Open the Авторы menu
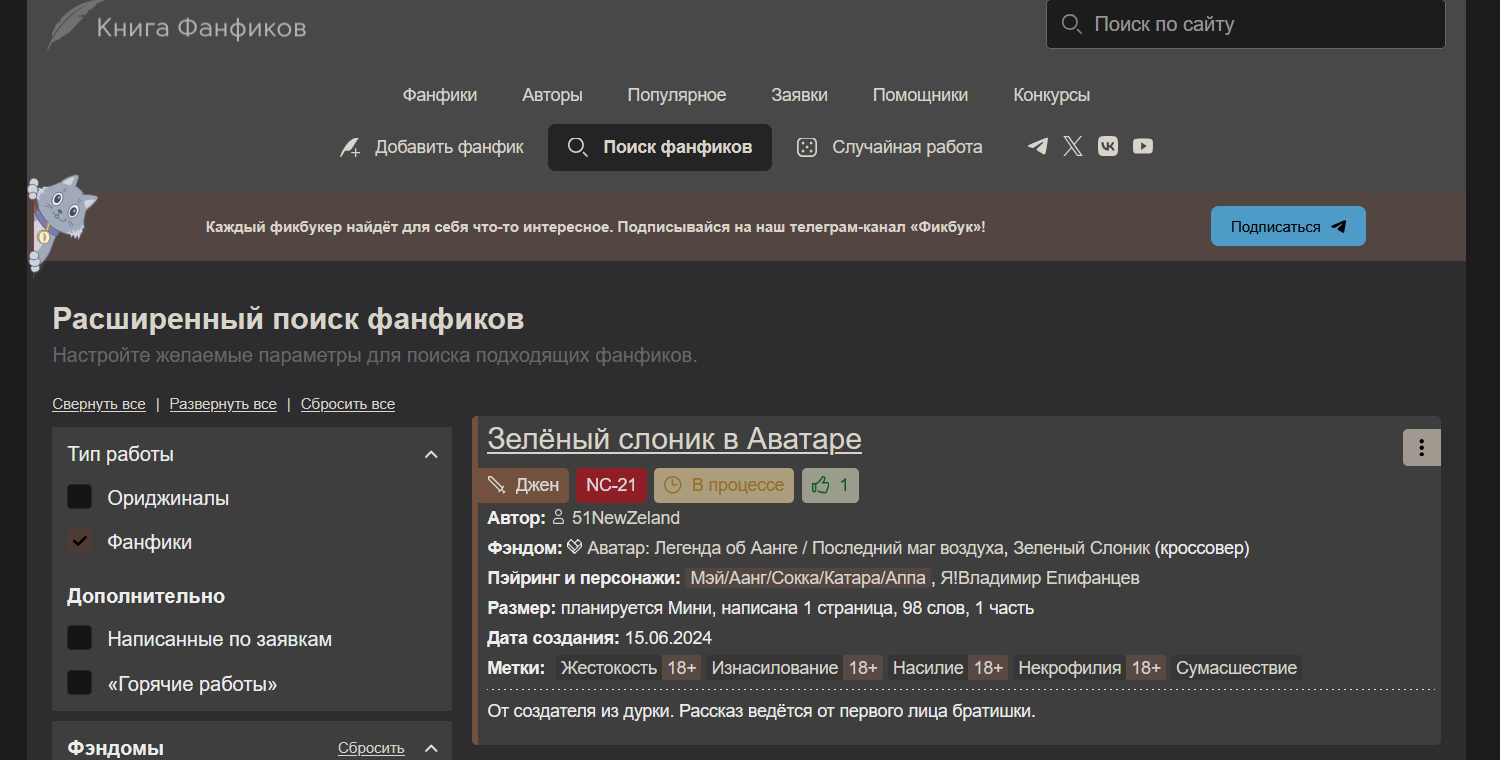 (x=552, y=95)
